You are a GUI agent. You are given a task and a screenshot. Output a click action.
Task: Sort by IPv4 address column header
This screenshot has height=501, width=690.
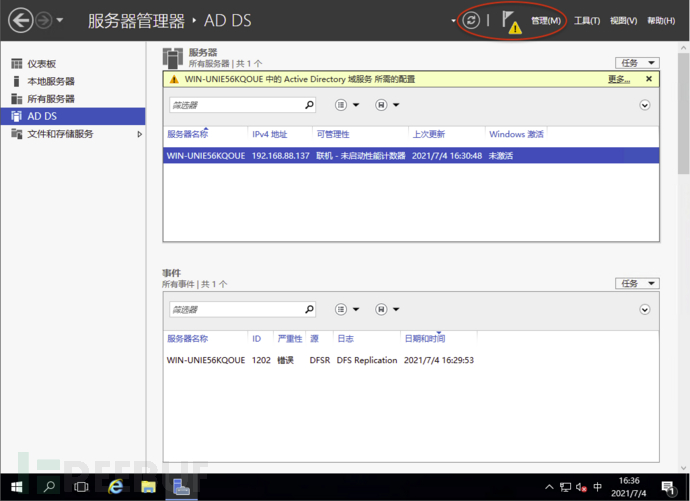coord(270,134)
